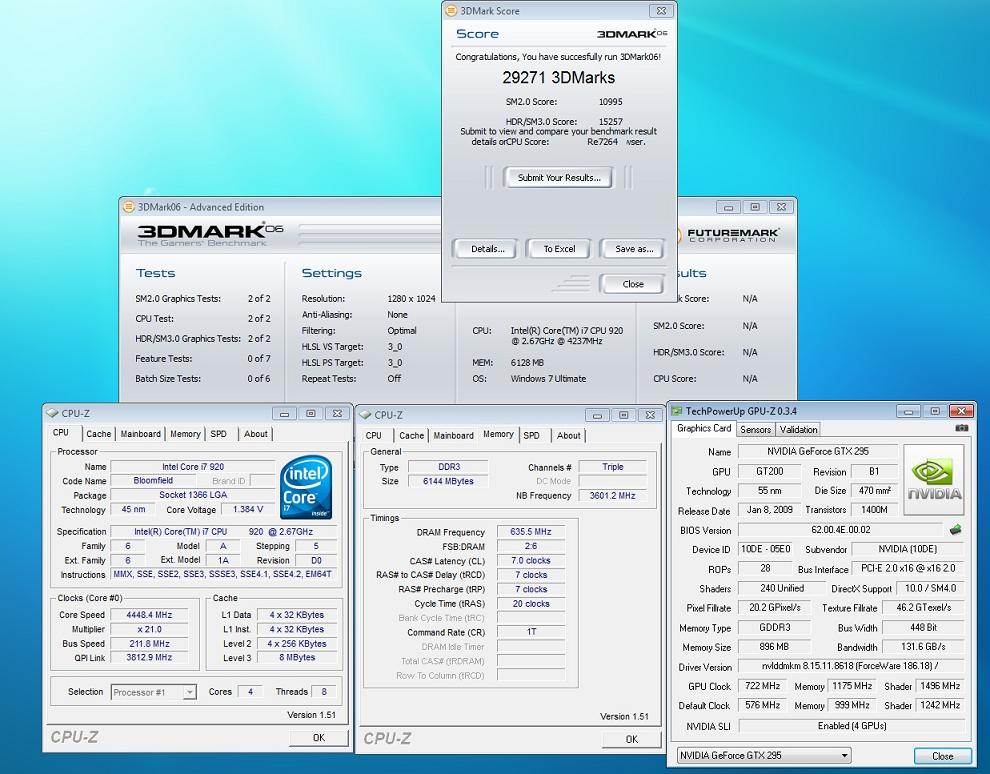Open Mainboard tab in left CPU-Z
Viewport: 990px width, 774px height.
point(140,434)
